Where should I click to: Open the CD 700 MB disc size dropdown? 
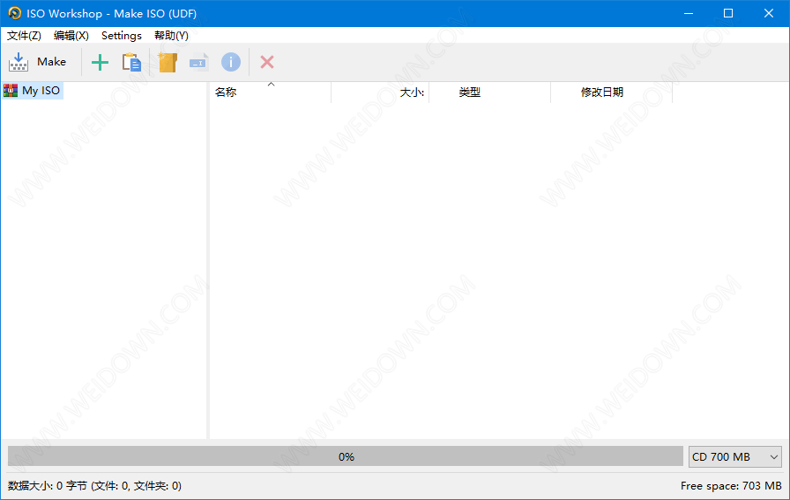coord(735,457)
